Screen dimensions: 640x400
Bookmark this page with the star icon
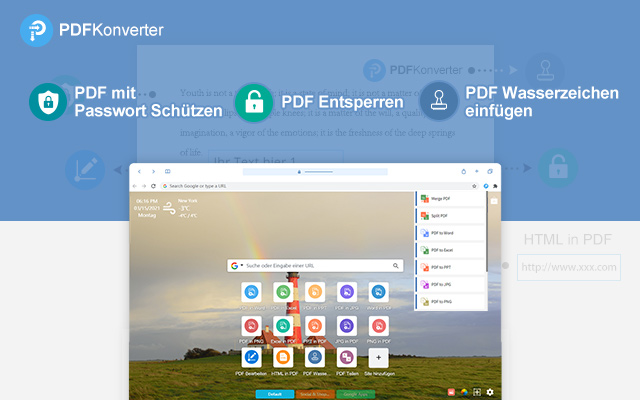click(x=474, y=186)
